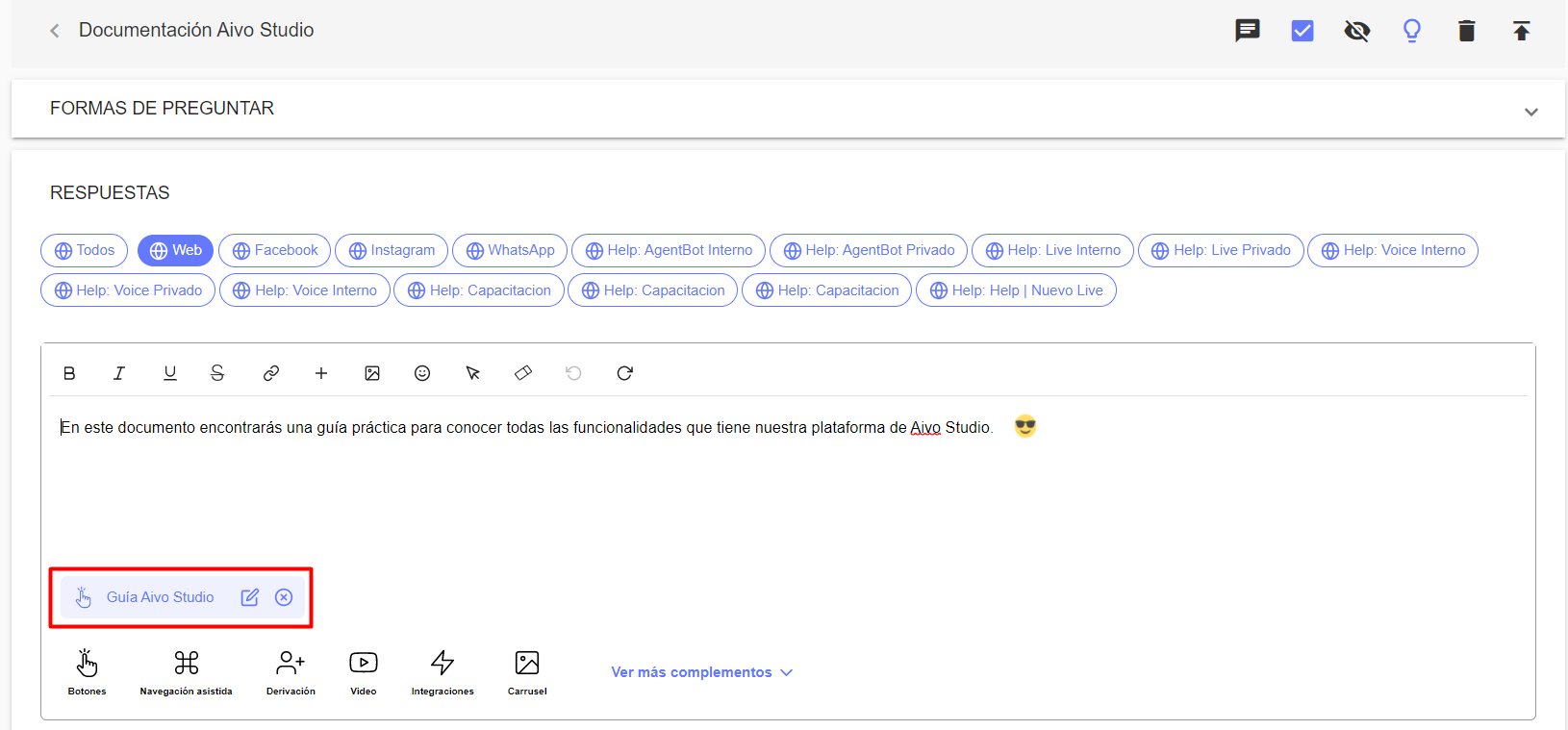The height and width of the screenshot is (730, 1568).
Task: Select Help: Voice Privado chip
Action: [x=128, y=290]
